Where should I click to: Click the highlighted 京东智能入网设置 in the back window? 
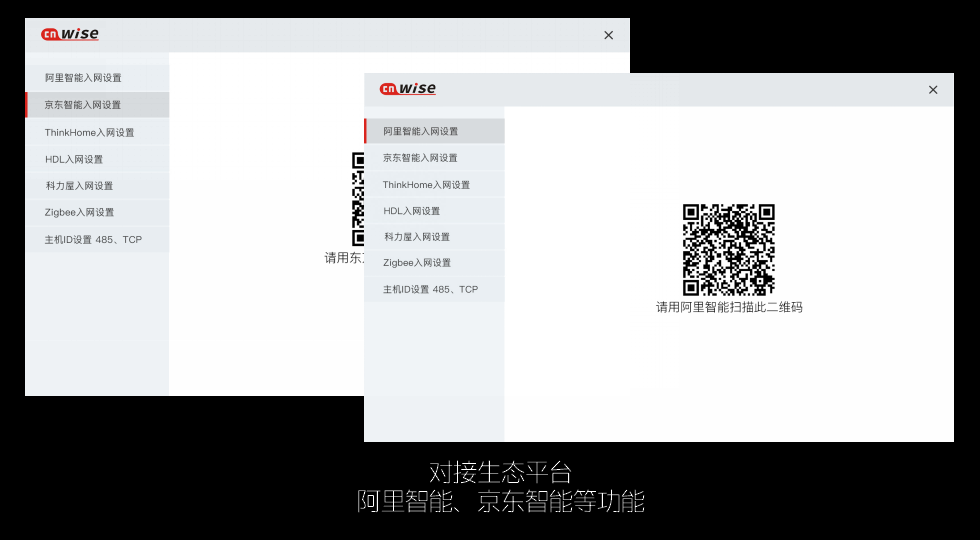83,105
